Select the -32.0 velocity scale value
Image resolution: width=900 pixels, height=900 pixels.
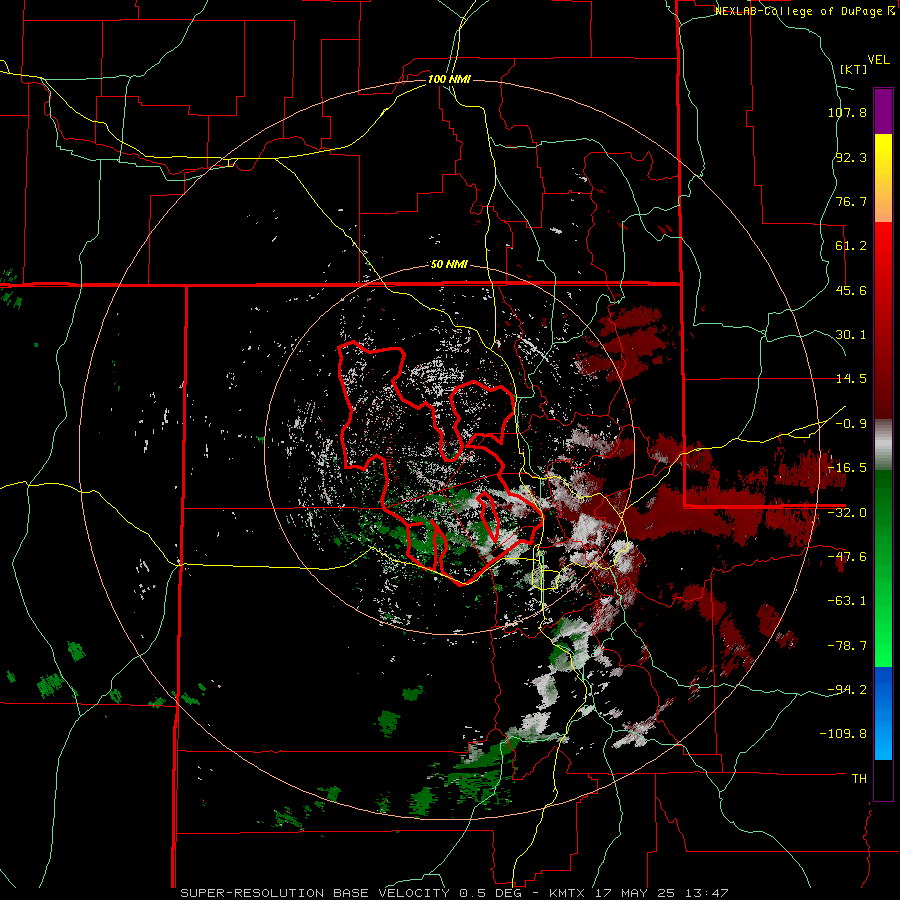tap(847, 513)
